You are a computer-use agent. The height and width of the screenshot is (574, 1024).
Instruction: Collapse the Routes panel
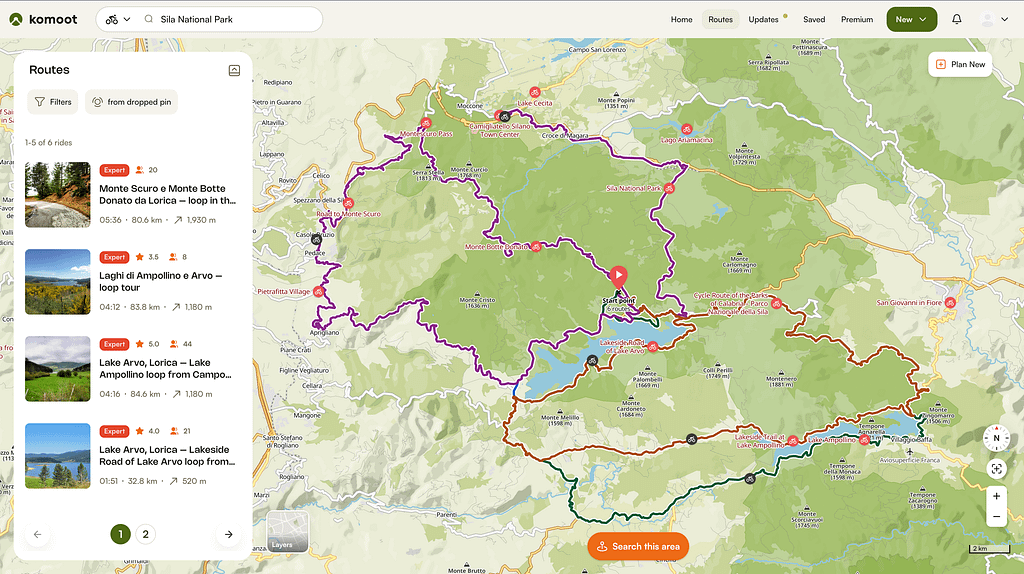tap(234, 70)
